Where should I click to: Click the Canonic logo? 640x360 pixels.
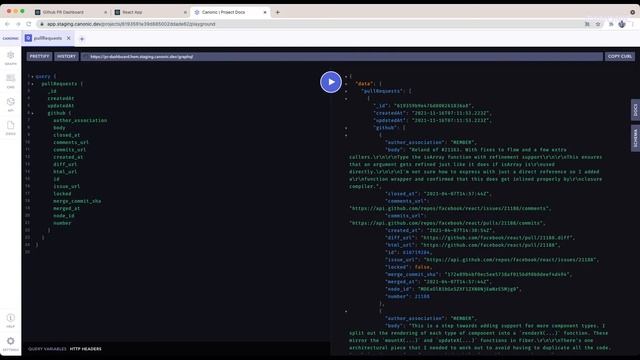[x=11, y=38]
